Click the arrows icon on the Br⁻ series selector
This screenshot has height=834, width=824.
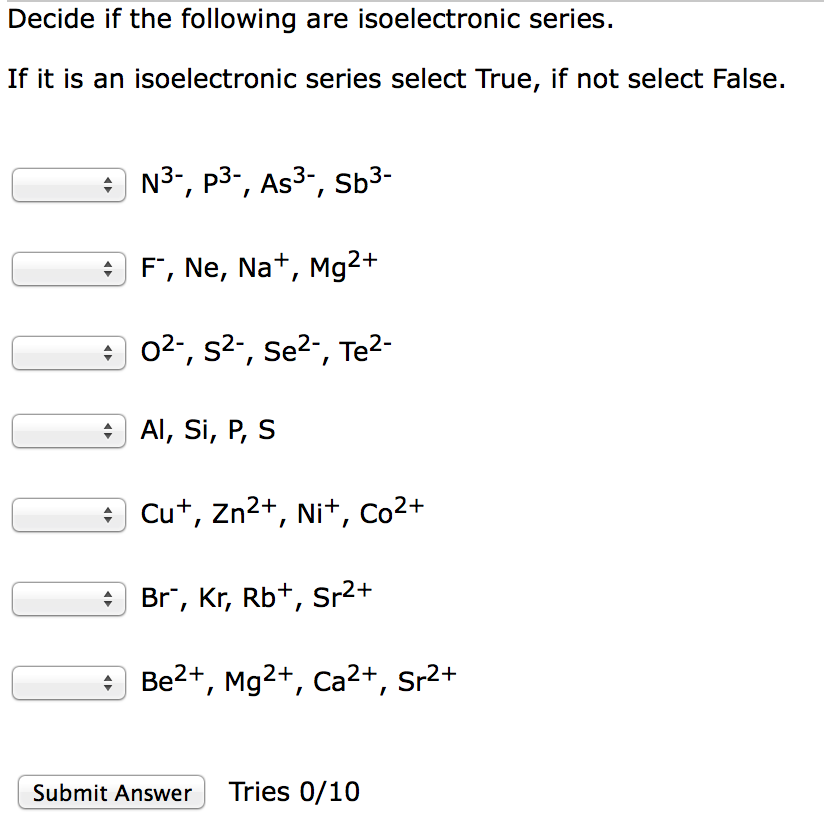click(x=108, y=598)
